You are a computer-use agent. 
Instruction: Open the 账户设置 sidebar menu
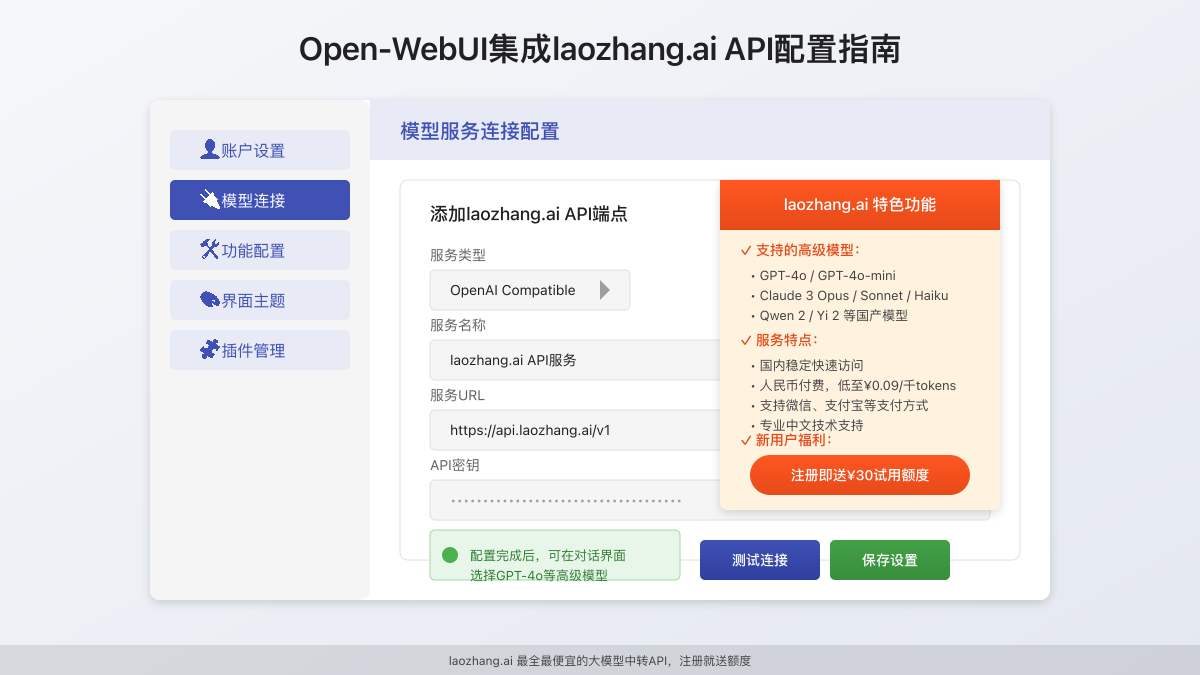260,150
